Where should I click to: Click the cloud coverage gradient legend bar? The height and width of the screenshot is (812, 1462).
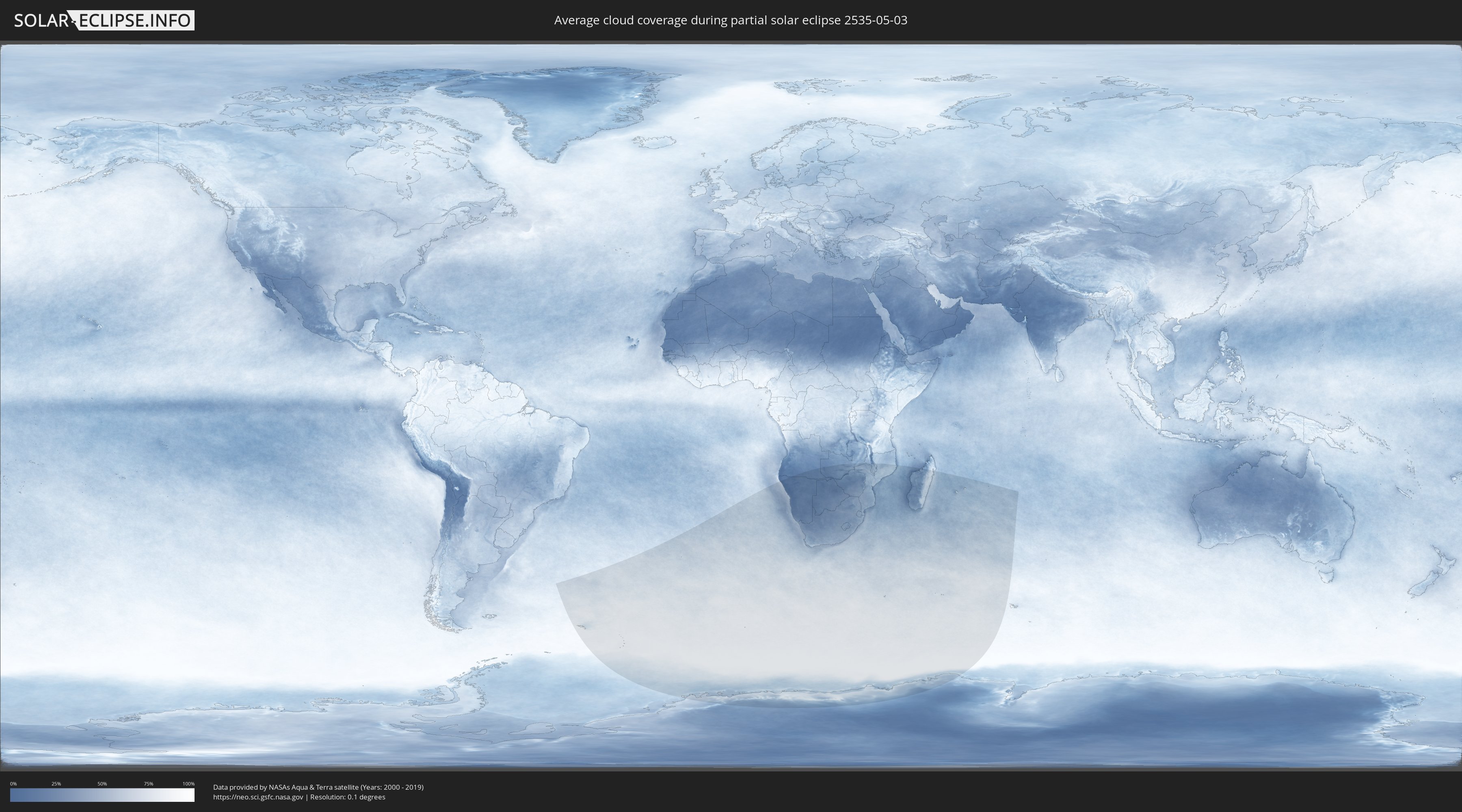(x=102, y=795)
